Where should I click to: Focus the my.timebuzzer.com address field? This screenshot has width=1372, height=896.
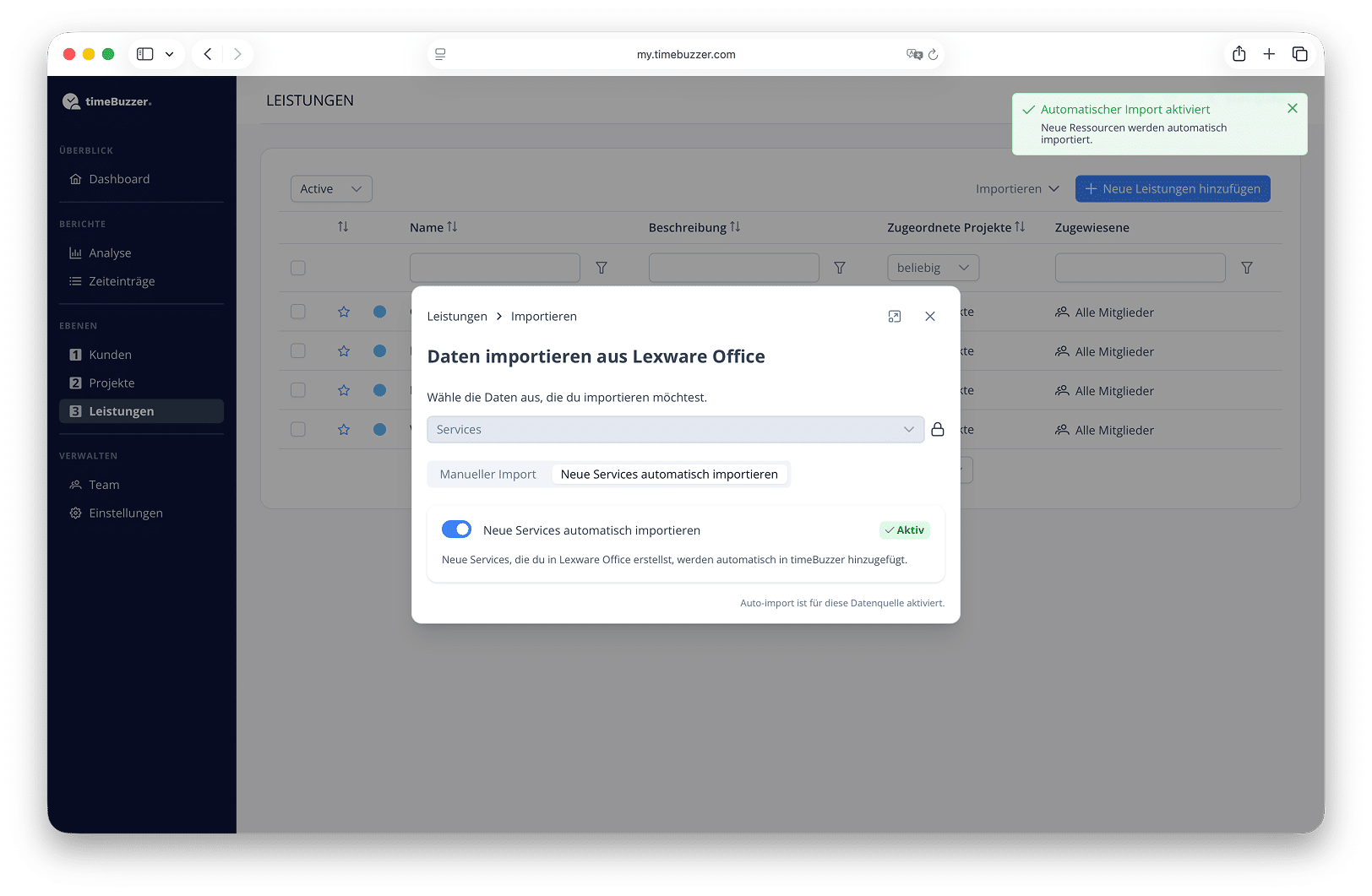686,54
